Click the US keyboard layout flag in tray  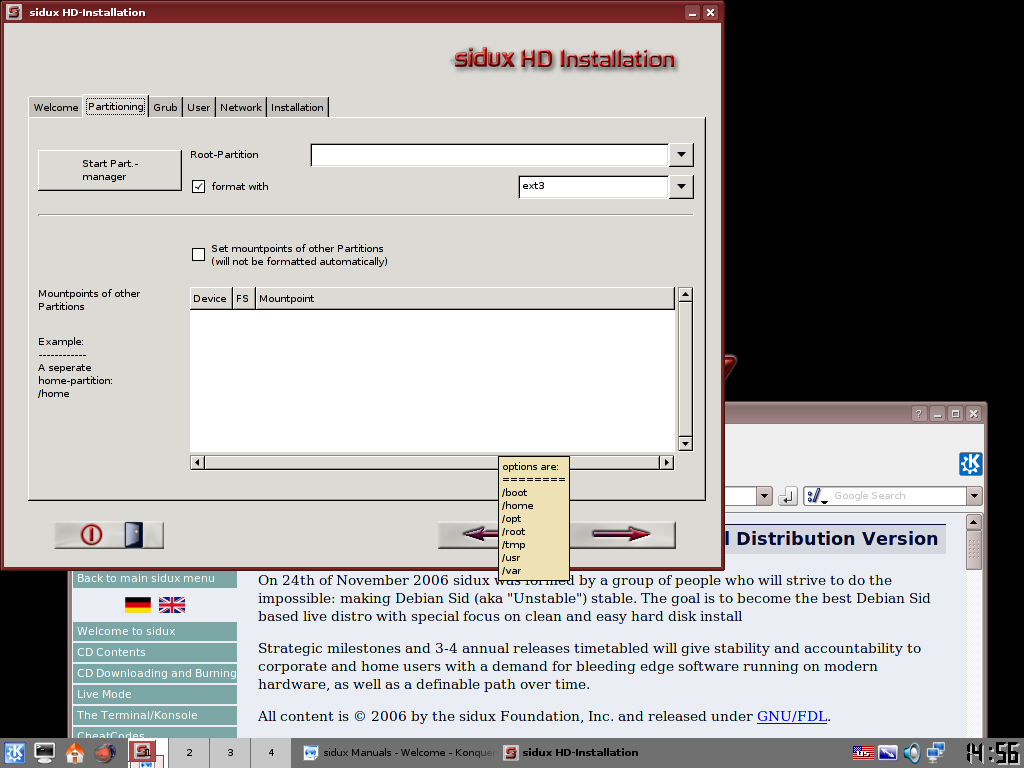(863, 753)
